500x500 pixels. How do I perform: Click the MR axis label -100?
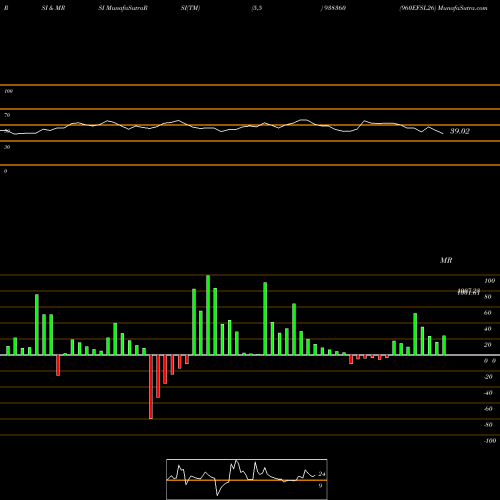point(490,441)
